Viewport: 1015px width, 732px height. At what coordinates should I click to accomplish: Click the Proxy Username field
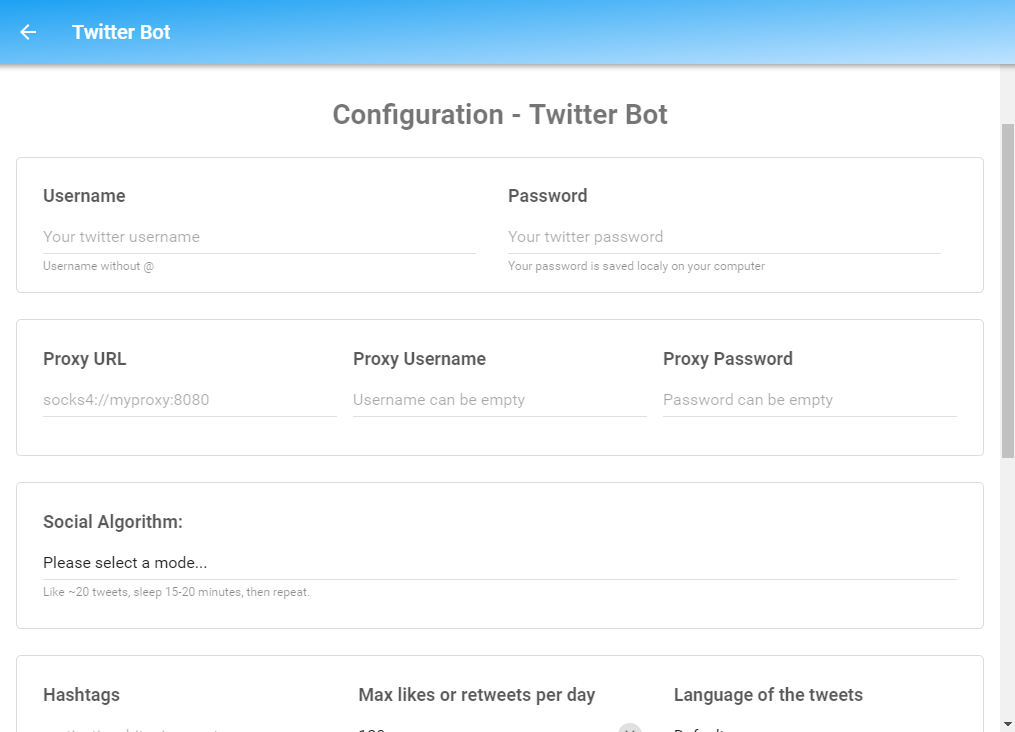point(500,399)
